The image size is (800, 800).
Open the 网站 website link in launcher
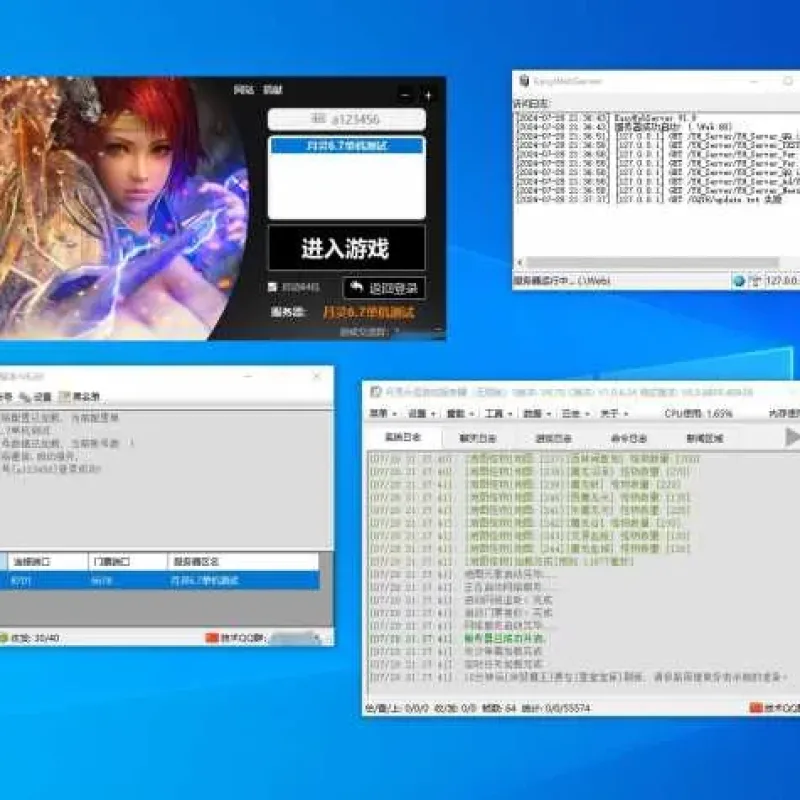244,90
